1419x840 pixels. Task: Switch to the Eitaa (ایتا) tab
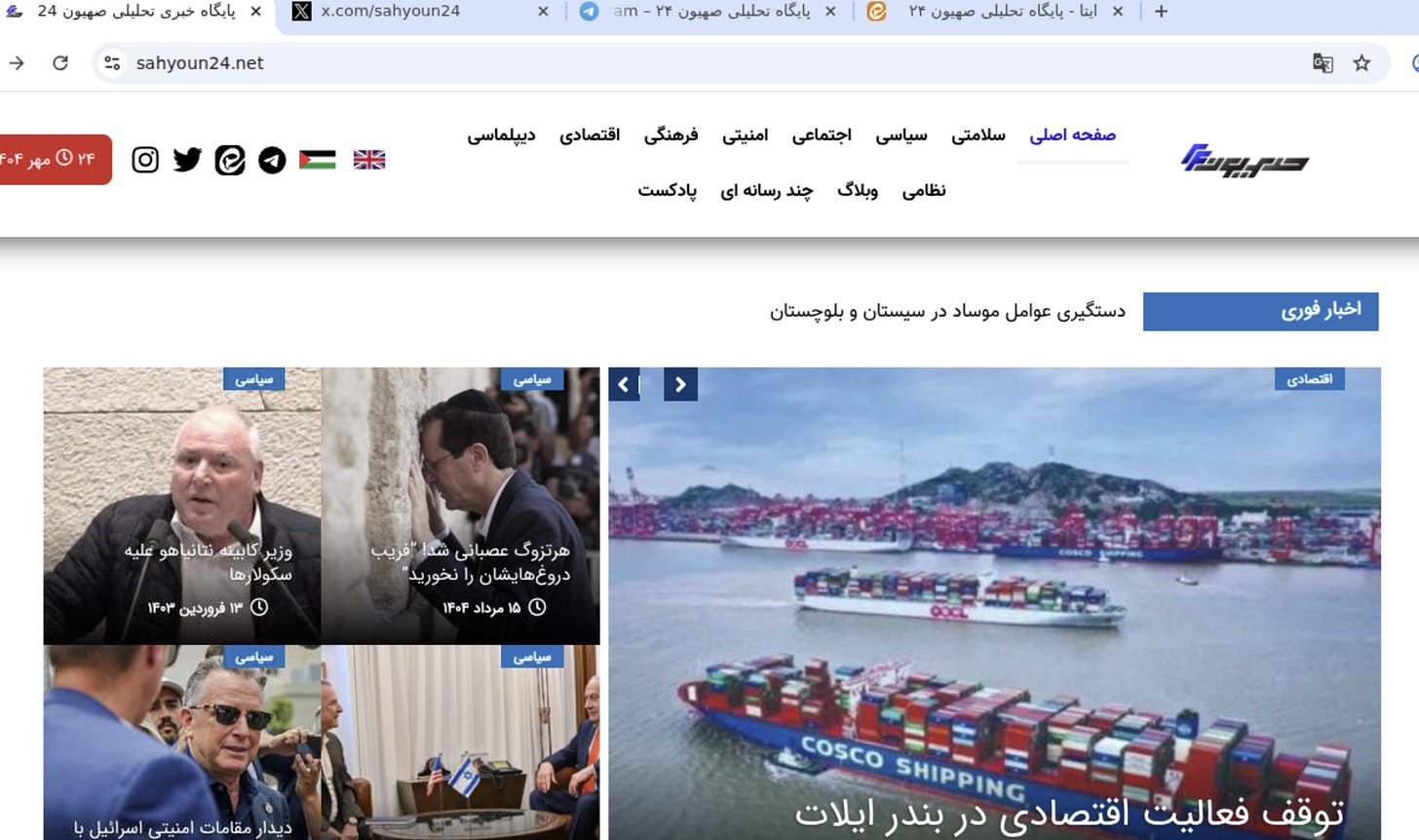coord(994,12)
